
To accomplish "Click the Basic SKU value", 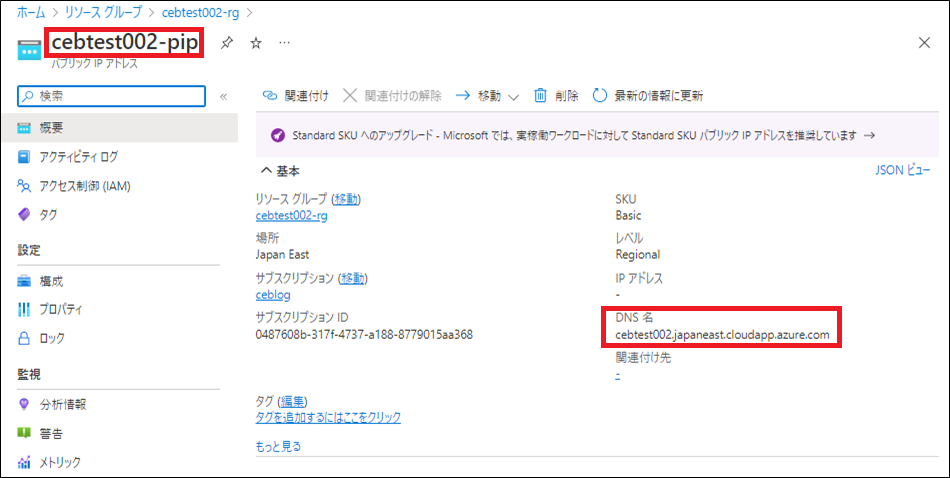I will [x=628, y=216].
